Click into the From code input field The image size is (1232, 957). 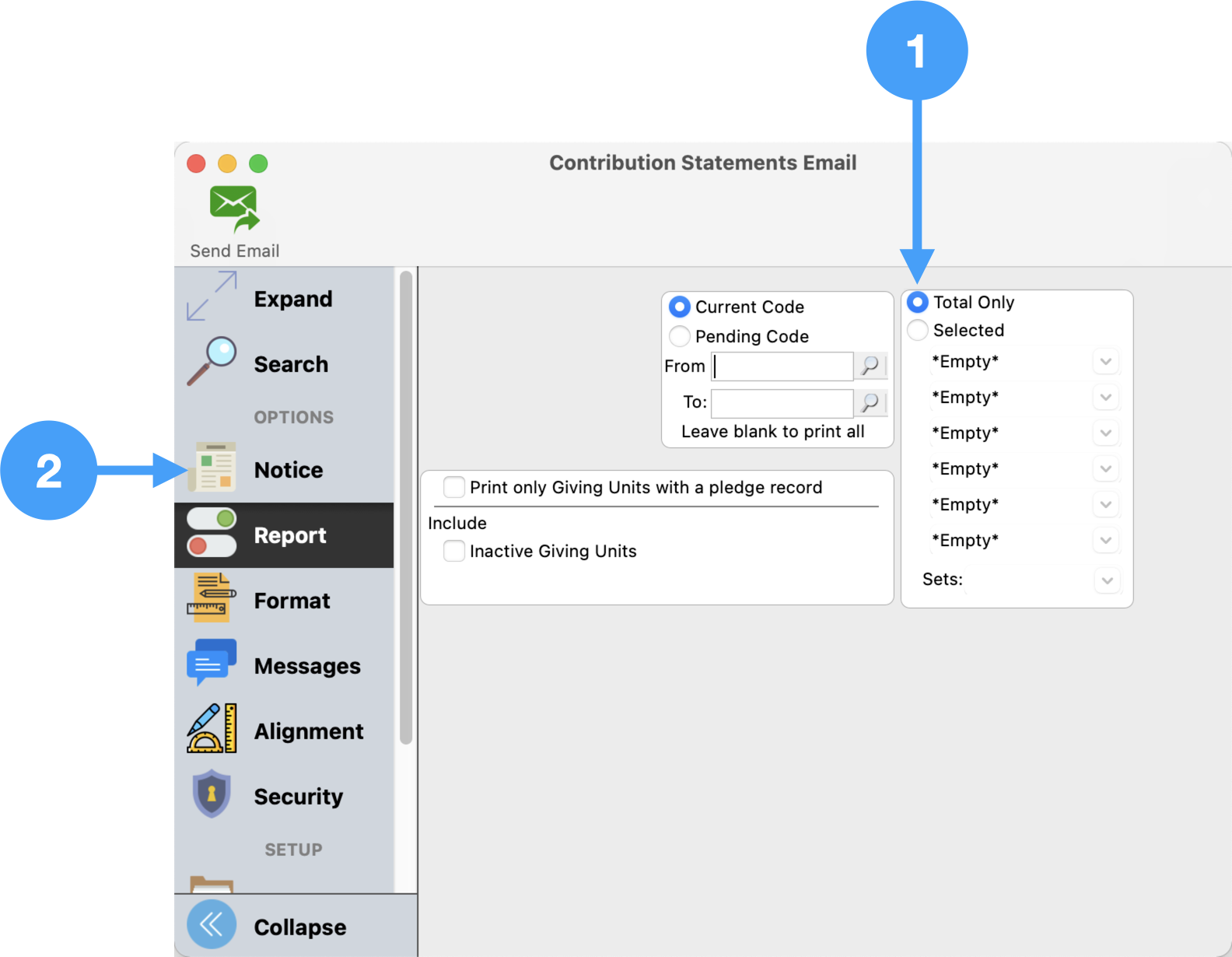[782, 366]
